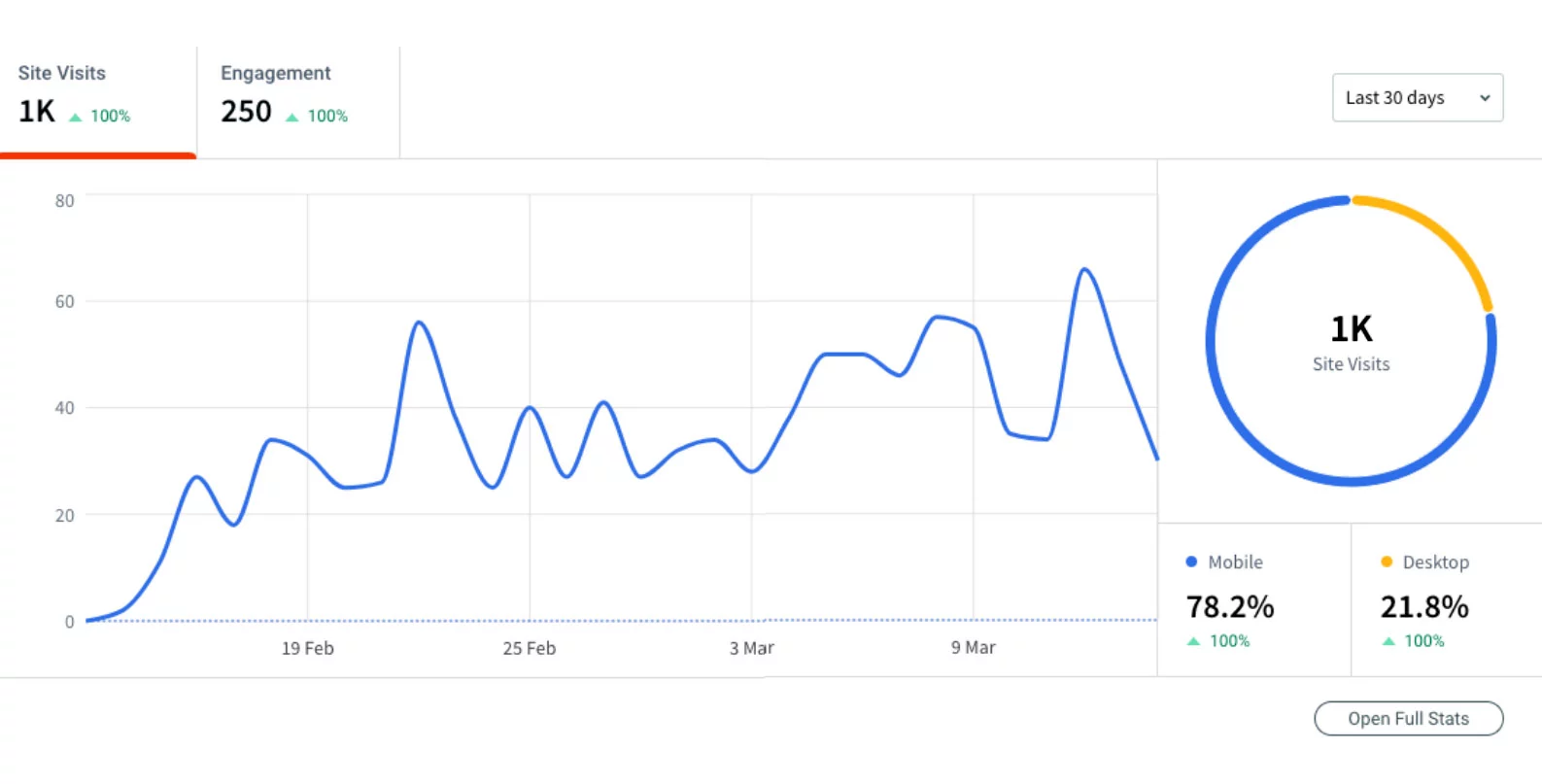The width and height of the screenshot is (1542, 784).
Task: Click the yellow Desktop legend dot
Action: (x=1387, y=562)
